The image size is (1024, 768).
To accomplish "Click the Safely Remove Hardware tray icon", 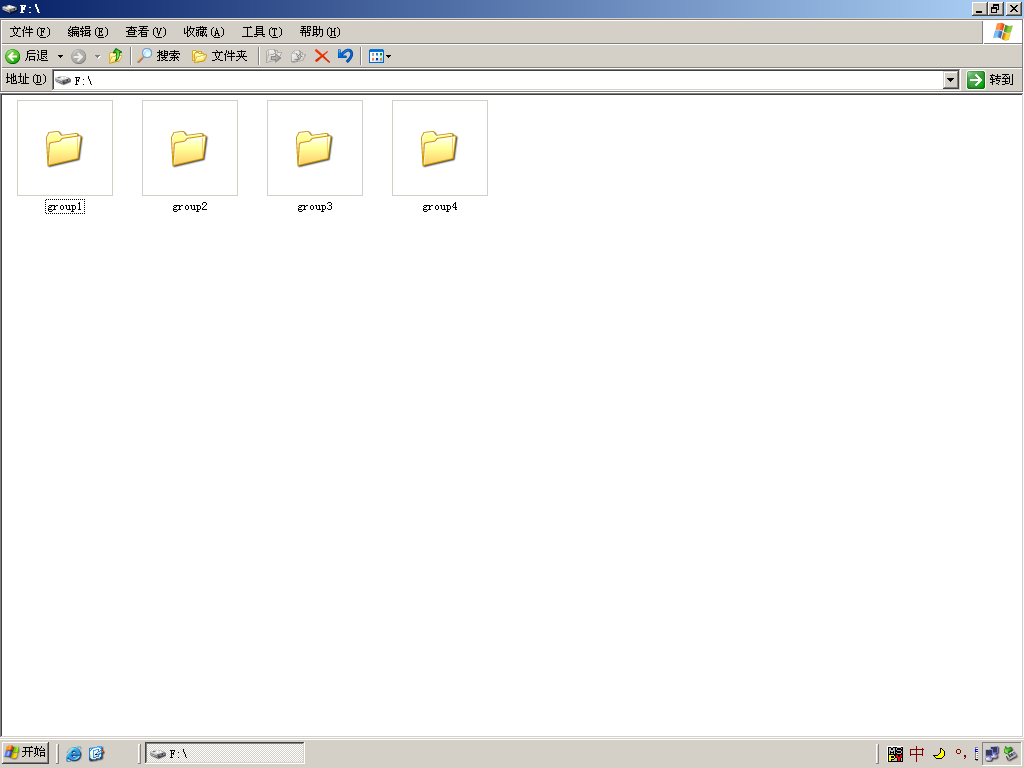I will (1011, 754).
